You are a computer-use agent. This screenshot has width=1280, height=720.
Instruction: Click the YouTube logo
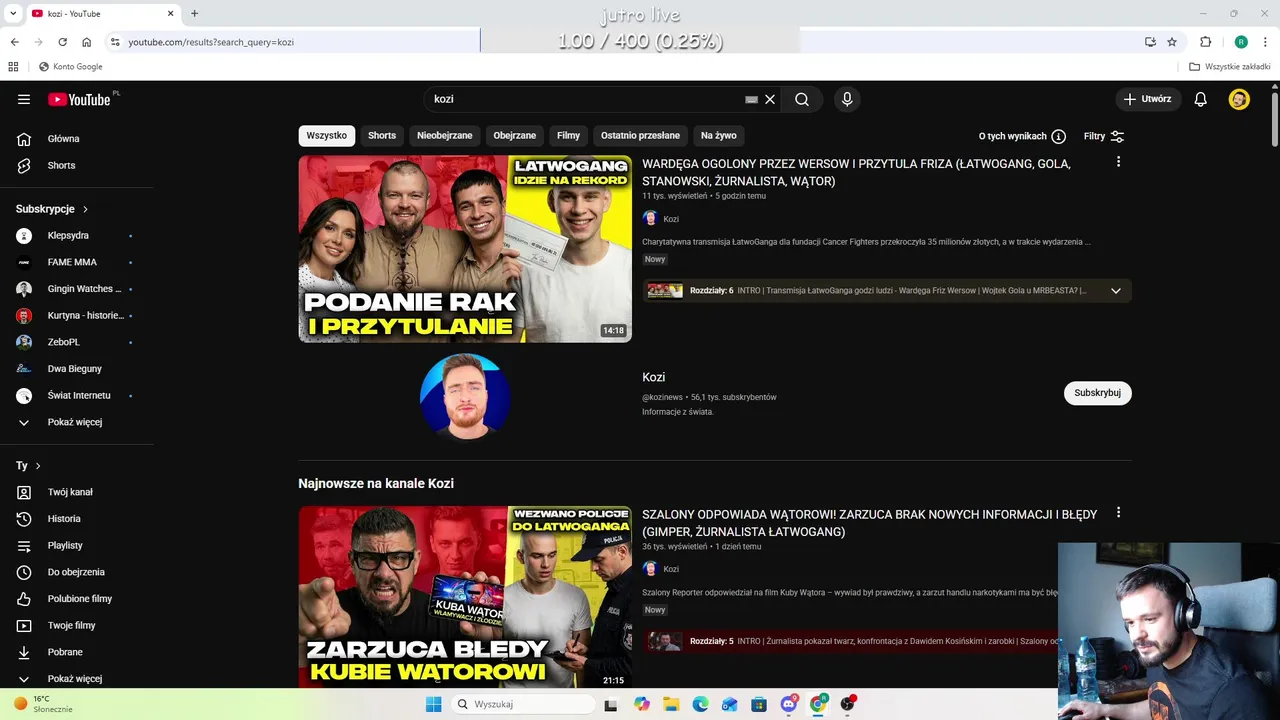click(79, 99)
